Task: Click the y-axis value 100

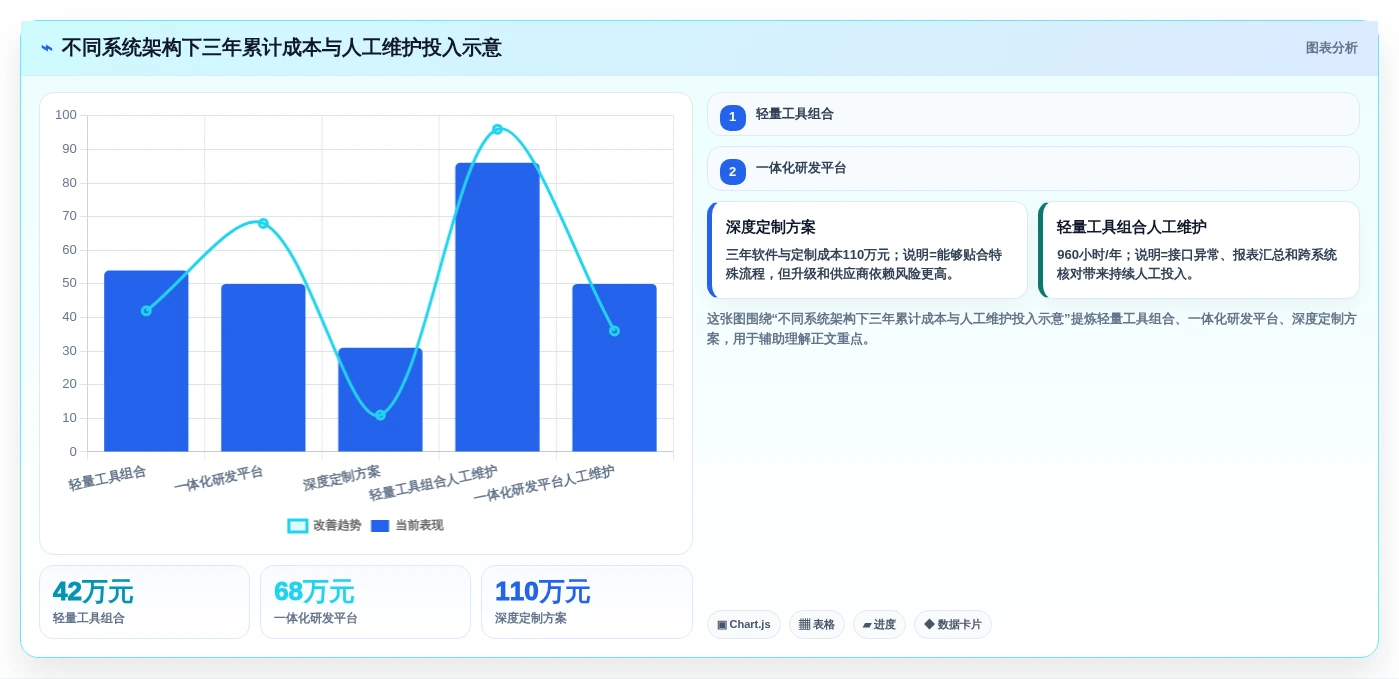Action: (66, 115)
